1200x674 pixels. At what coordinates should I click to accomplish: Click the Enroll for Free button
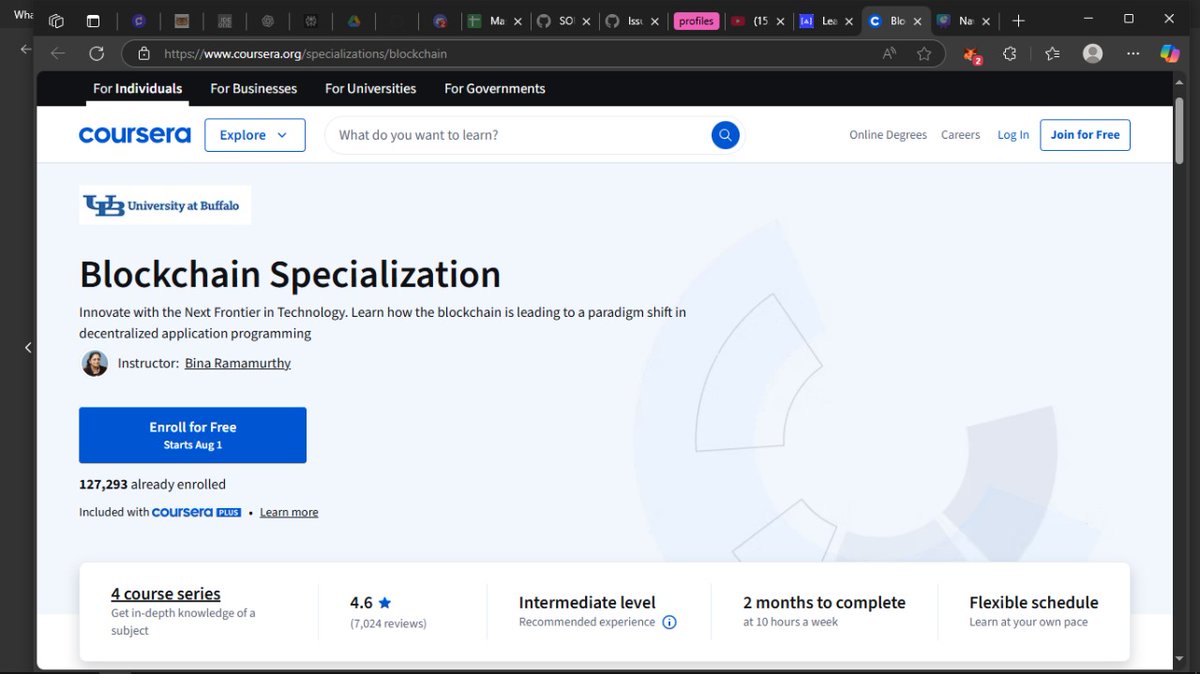(193, 435)
